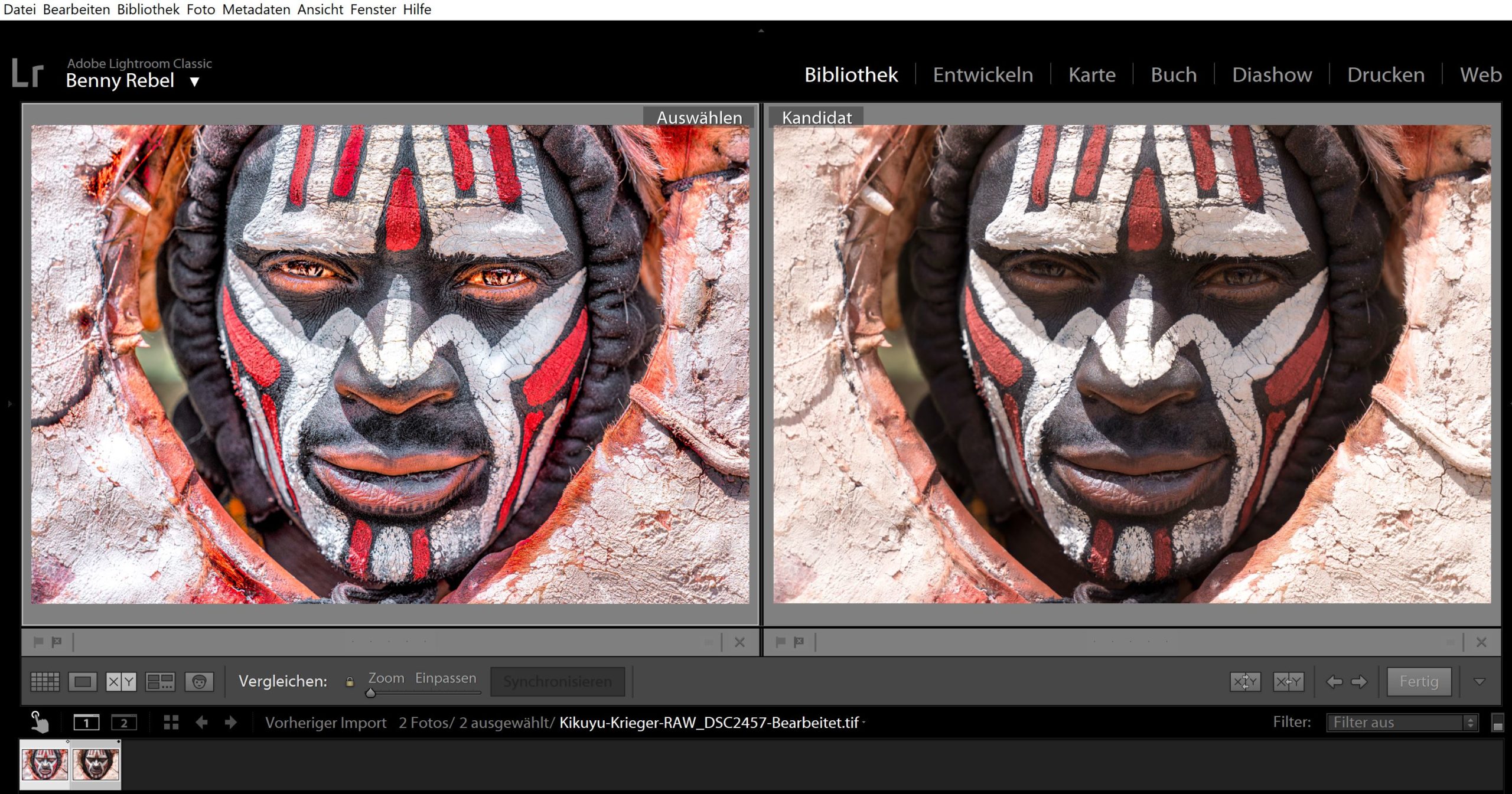1512x794 pixels.
Task: Open People view face icon
Action: (199, 682)
